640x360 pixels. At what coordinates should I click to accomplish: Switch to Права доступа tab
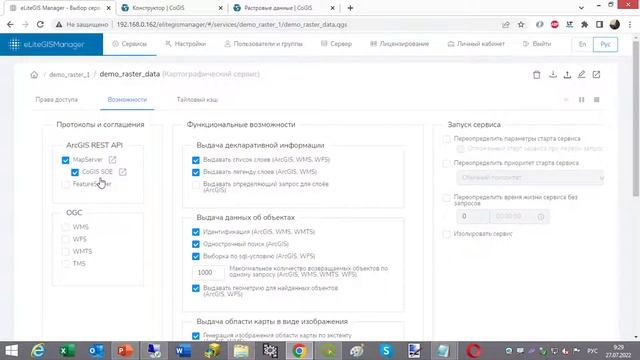pyautogui.click(x=57, y=100)
